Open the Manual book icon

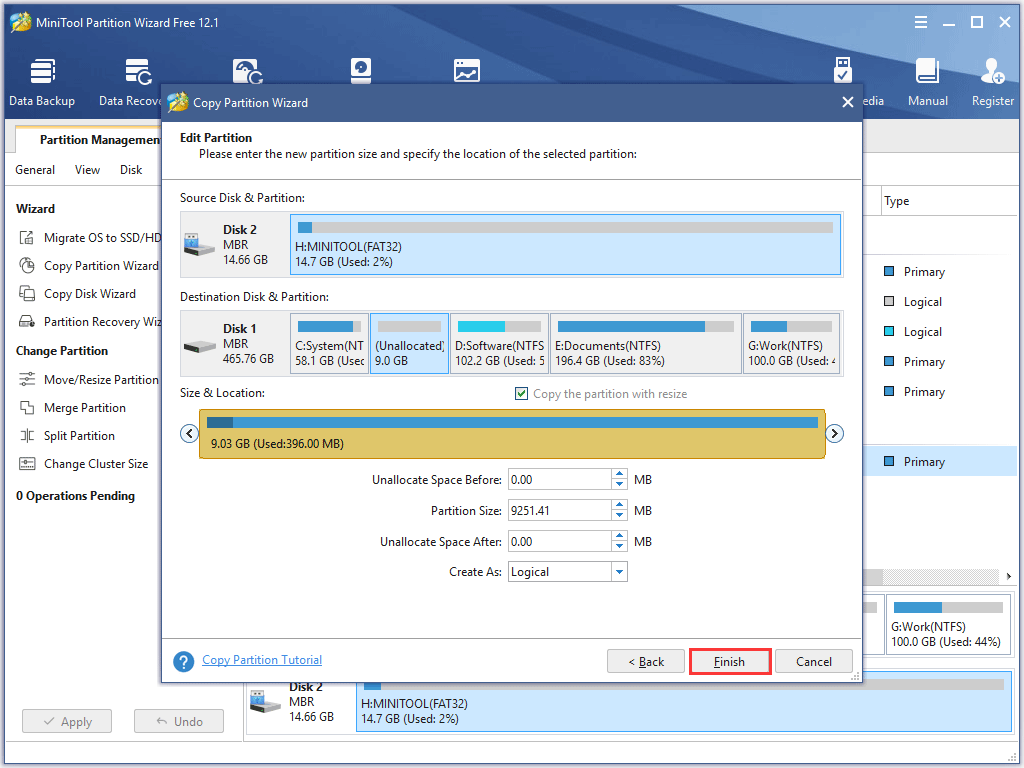pos(927,71)
